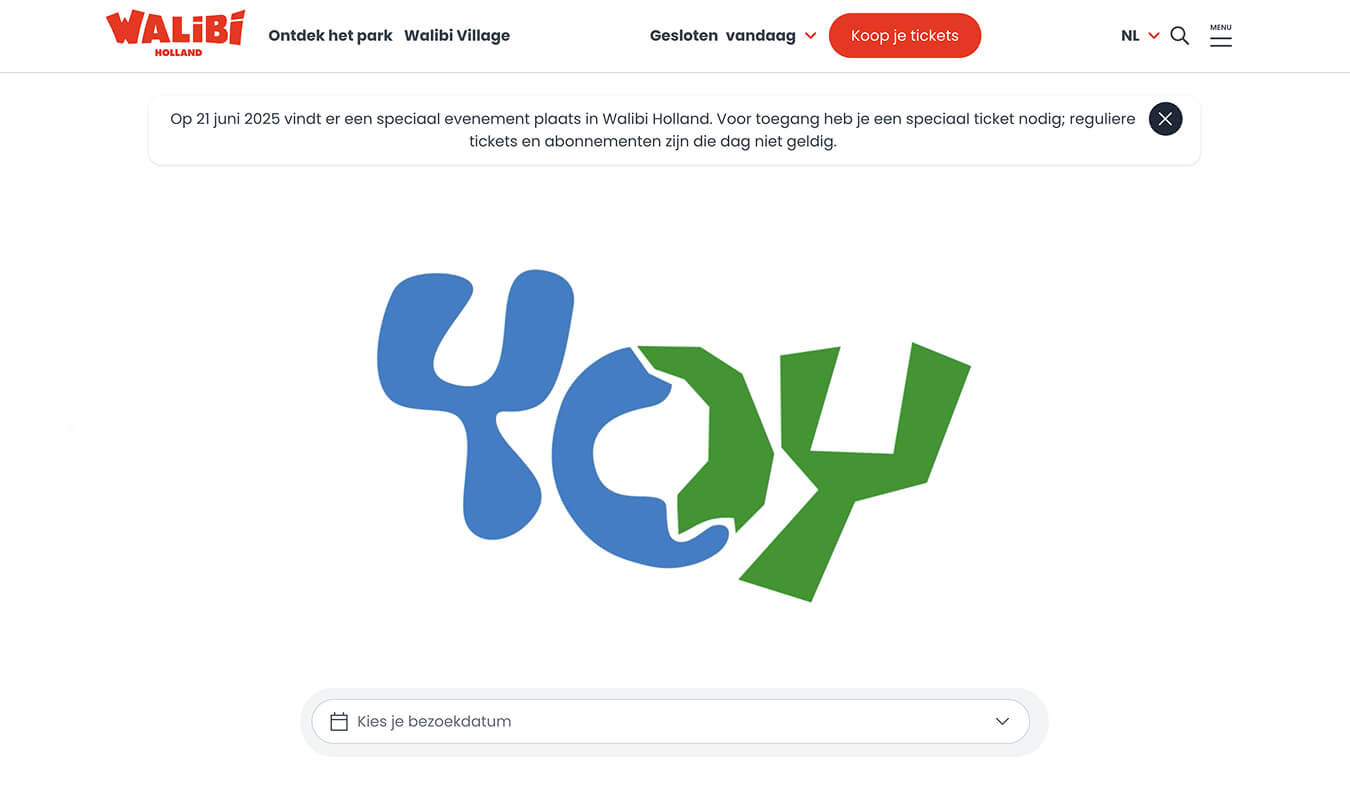Open the Kies je bezoekdatum dropdown
Viewport: 1350px width, 800px height.
point(670,721)
